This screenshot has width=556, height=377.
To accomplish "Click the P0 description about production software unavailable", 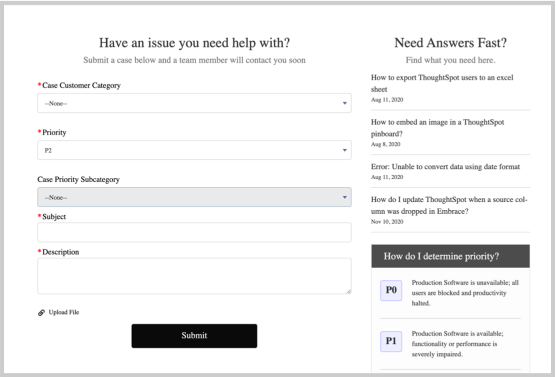I will [465, 293].
